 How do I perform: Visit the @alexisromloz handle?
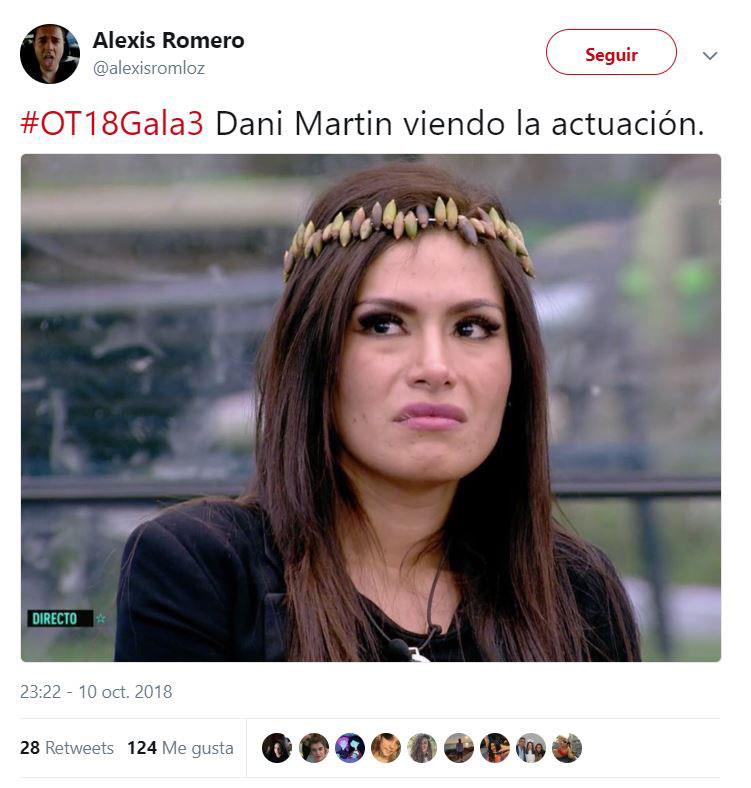click(x=149, y=68)
